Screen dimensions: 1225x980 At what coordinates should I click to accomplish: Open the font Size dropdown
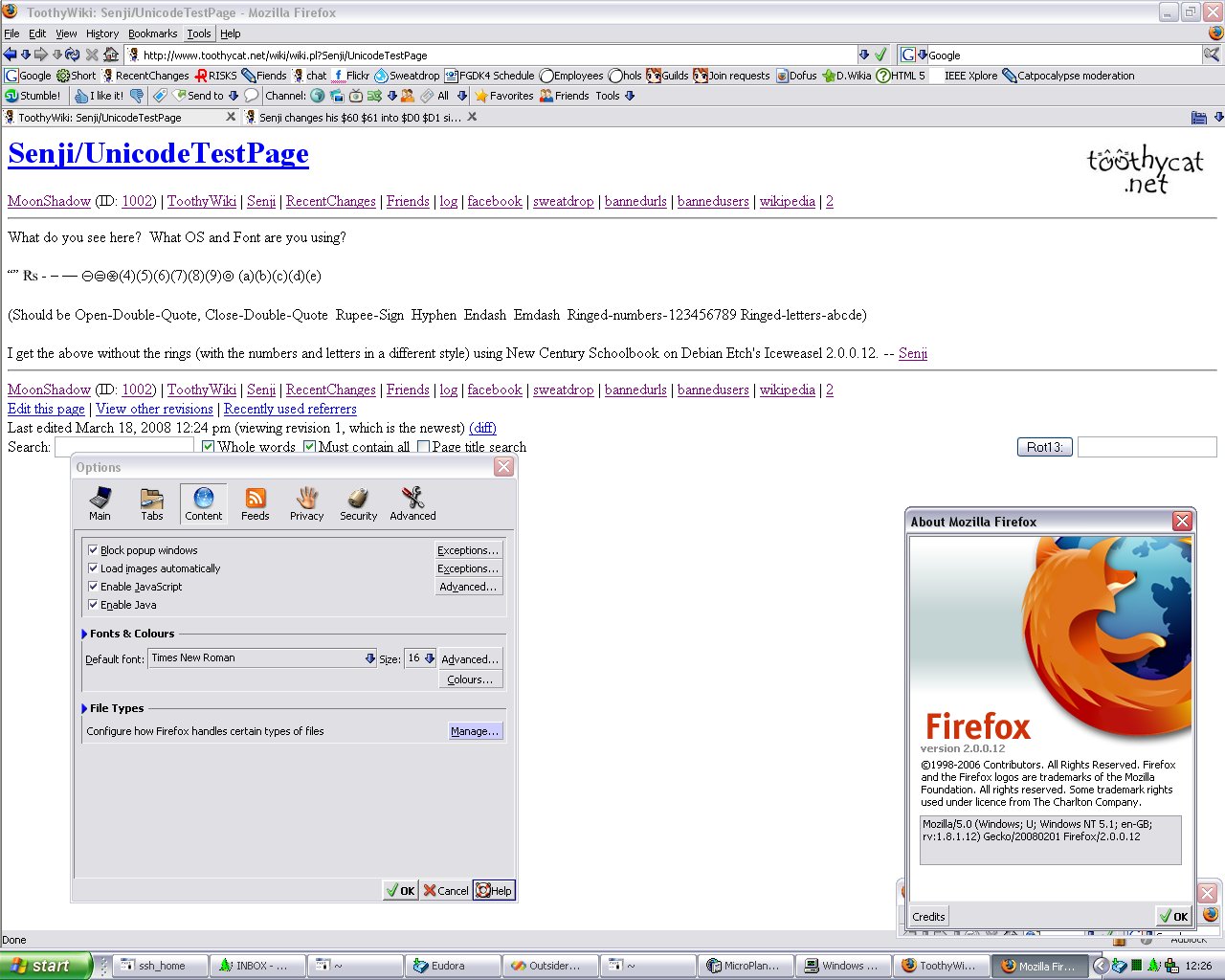point(420,658)
